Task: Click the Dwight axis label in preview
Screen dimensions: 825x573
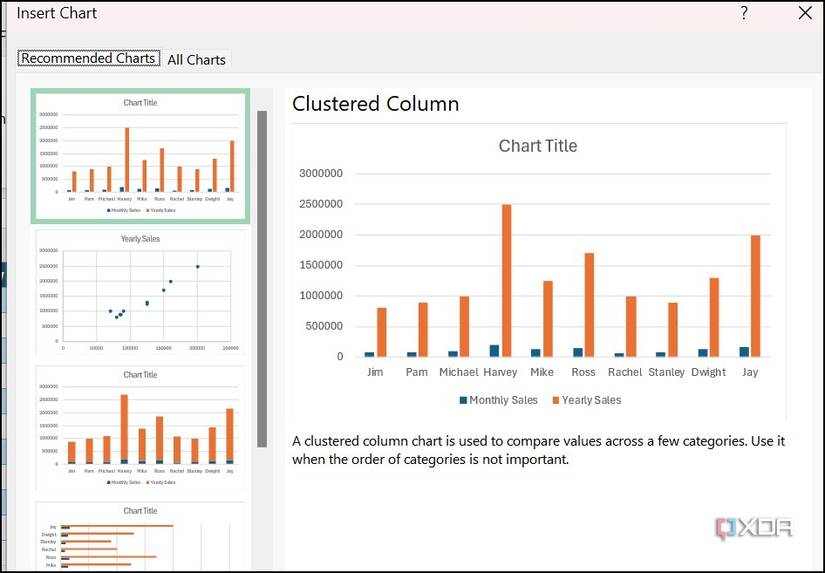Action: click(708, 372)
